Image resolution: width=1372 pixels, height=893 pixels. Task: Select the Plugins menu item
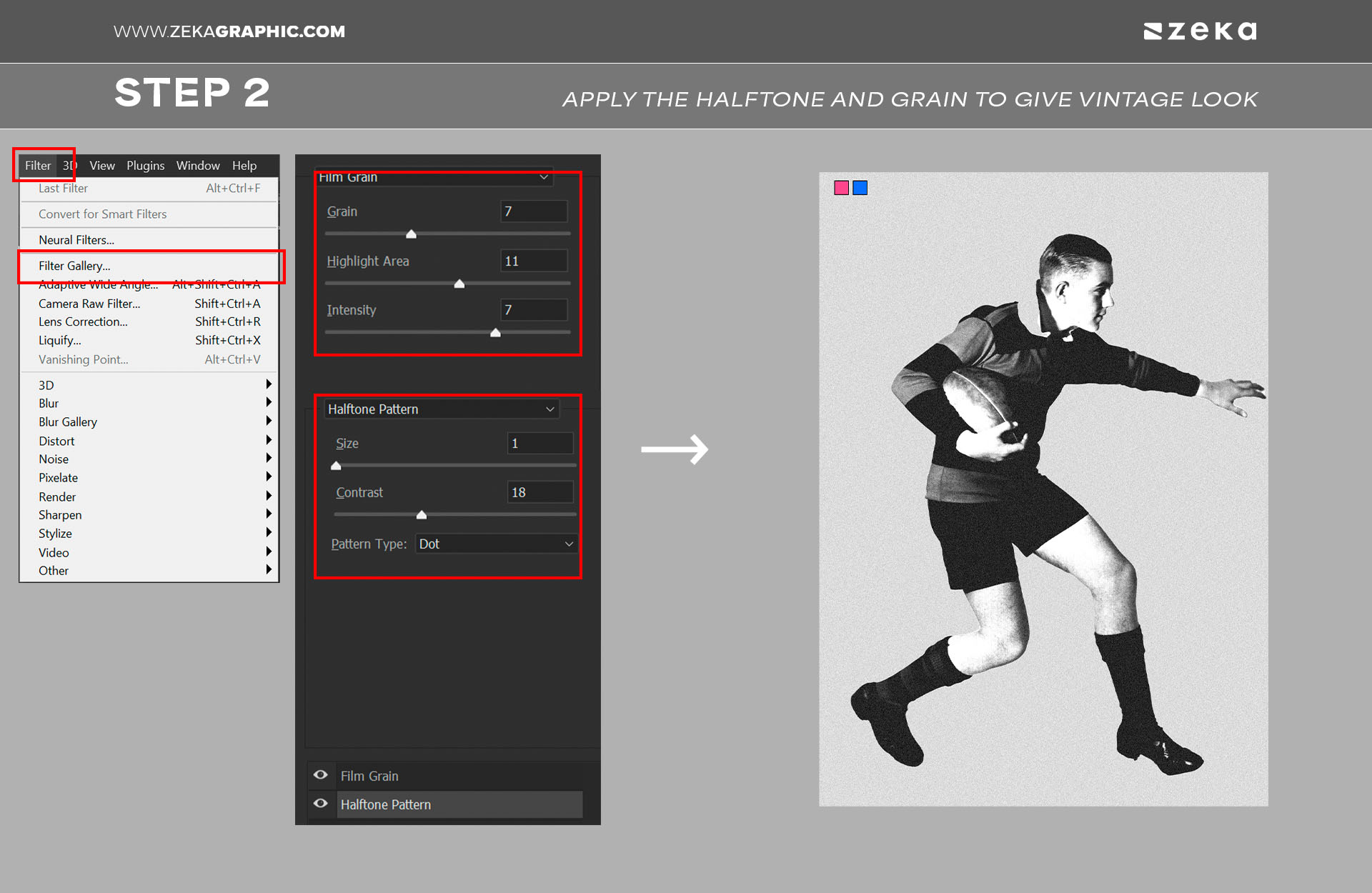click(x=145, y=165)
